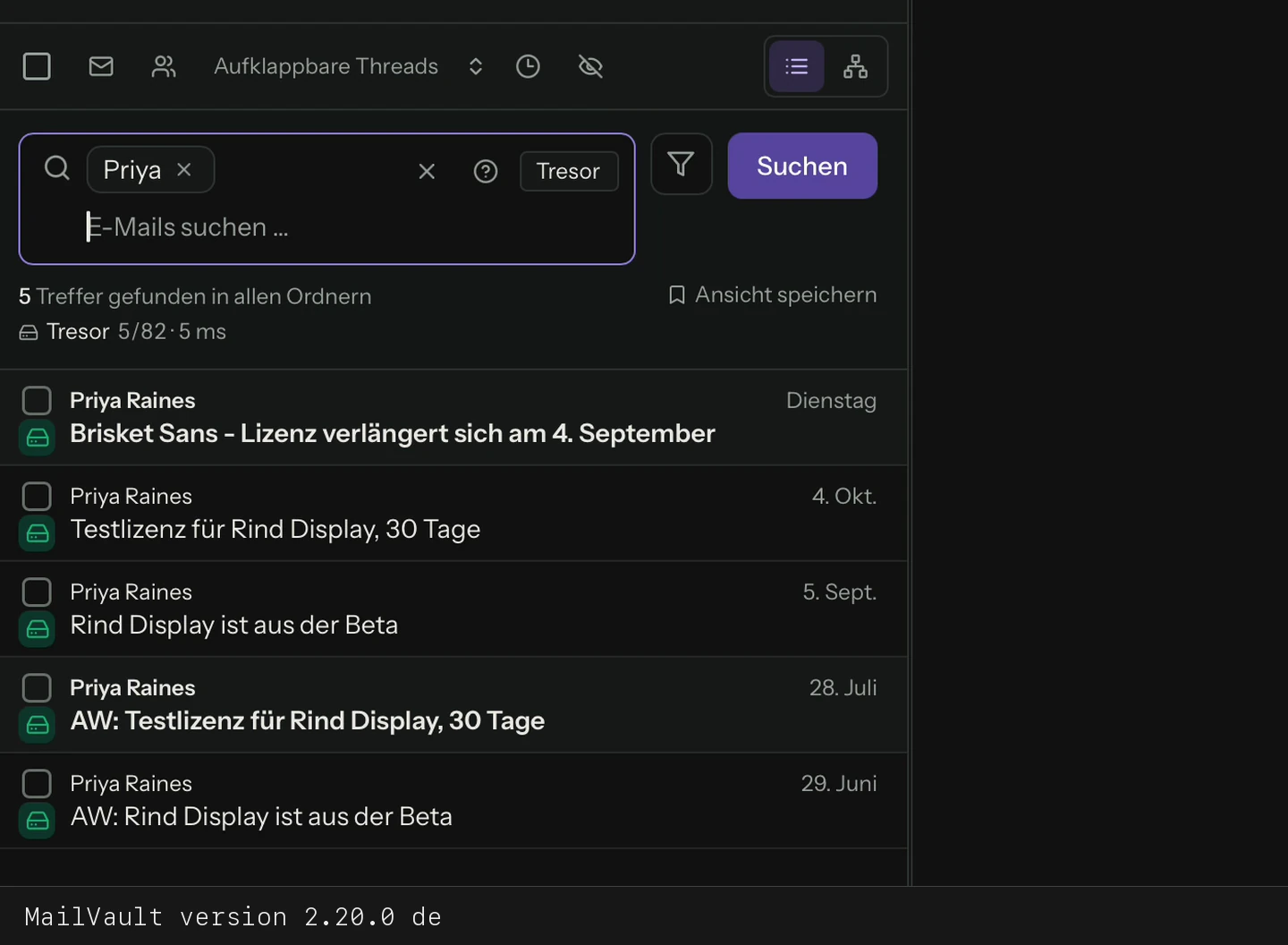Click the magnifier search icon
This screenshot has height=945, width=1288.
click(57, 168)
